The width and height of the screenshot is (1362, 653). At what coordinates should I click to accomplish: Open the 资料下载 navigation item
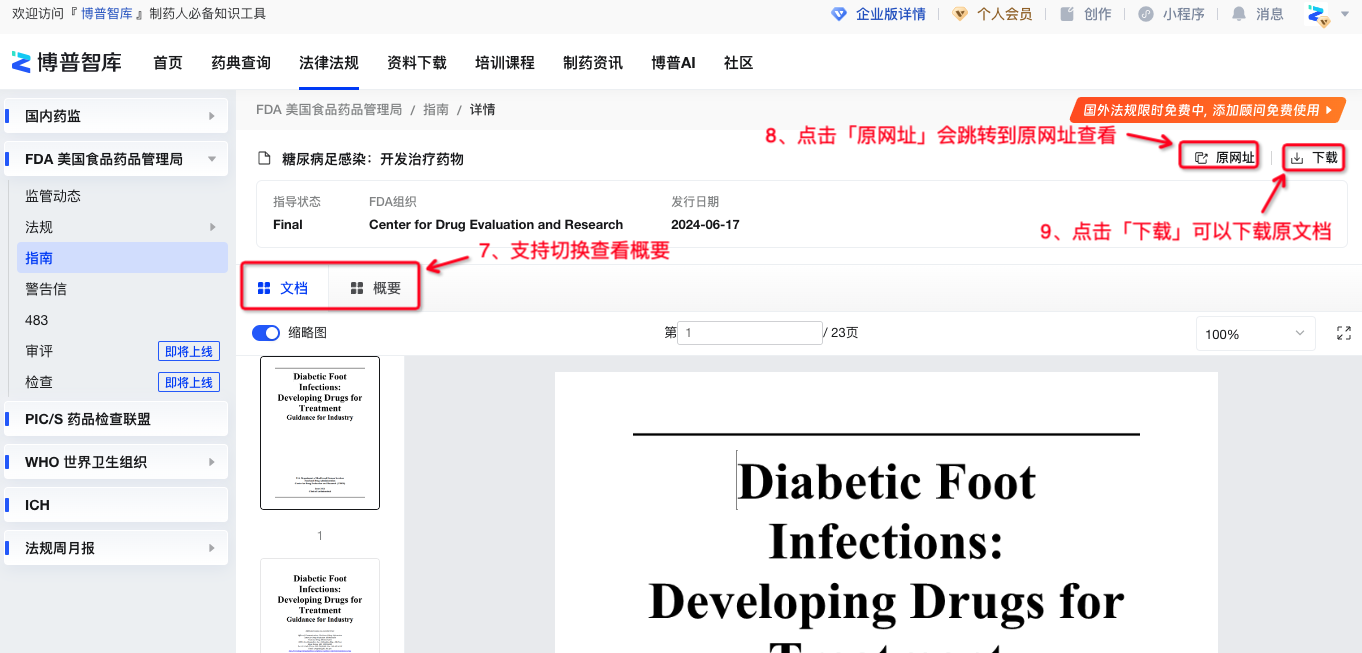coord(417,63)
